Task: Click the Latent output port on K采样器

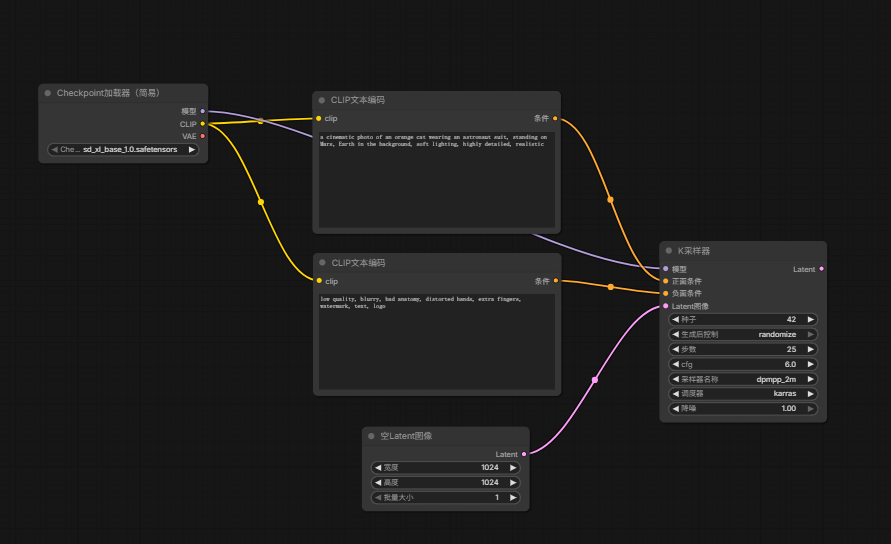Action: coord(822,269)
